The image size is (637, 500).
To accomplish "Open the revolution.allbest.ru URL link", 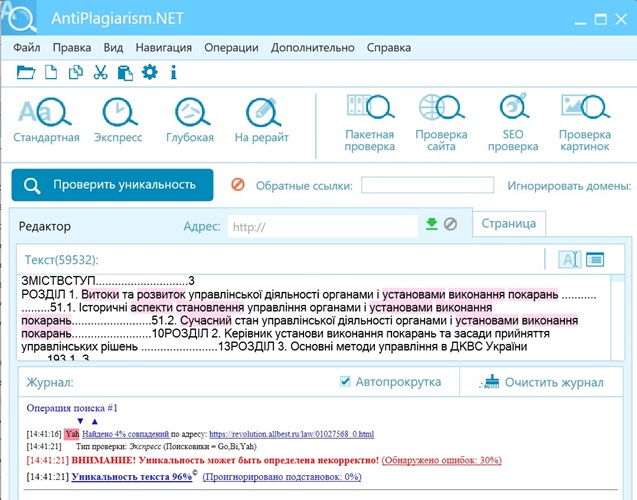I will point(292,434).
